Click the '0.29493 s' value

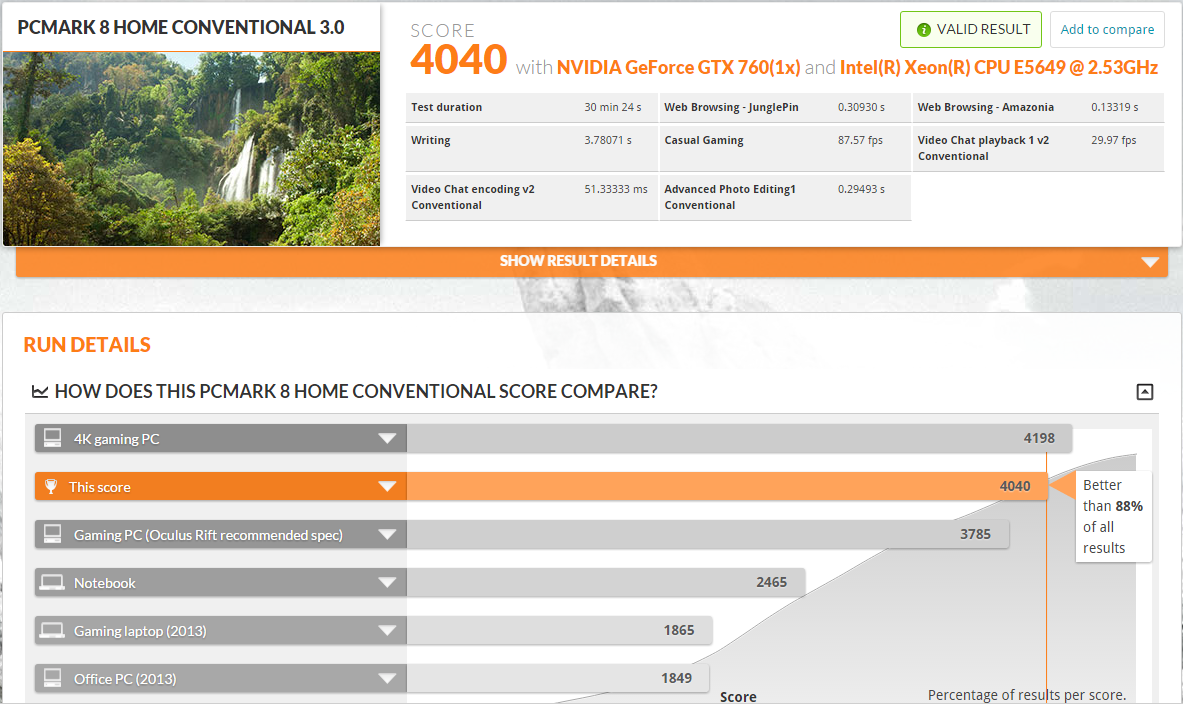(x=861, y=189)
